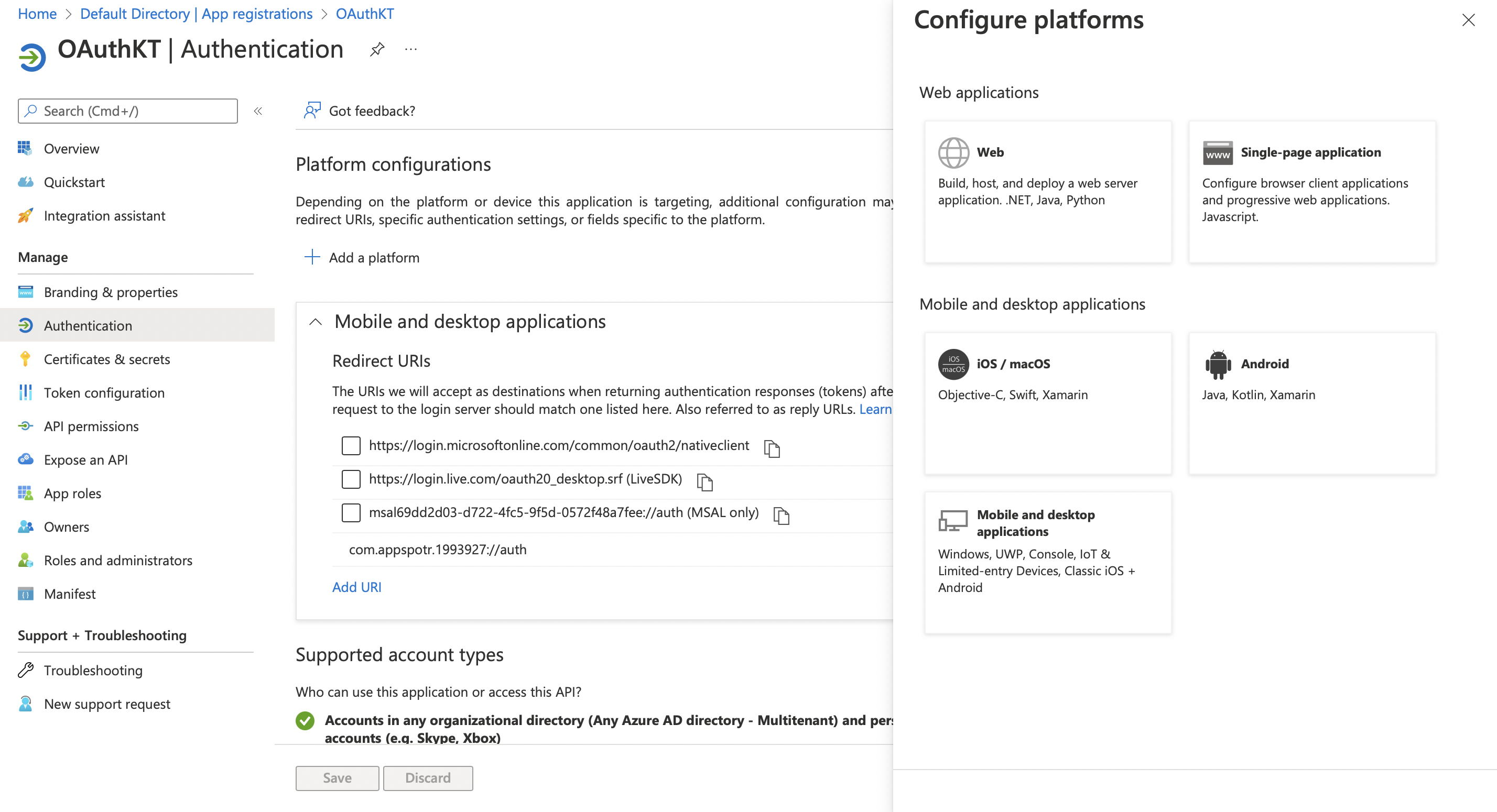Click the Roles and administrators icon
Viewport: 1497px width, 812px height.
[x=25, y=561]
